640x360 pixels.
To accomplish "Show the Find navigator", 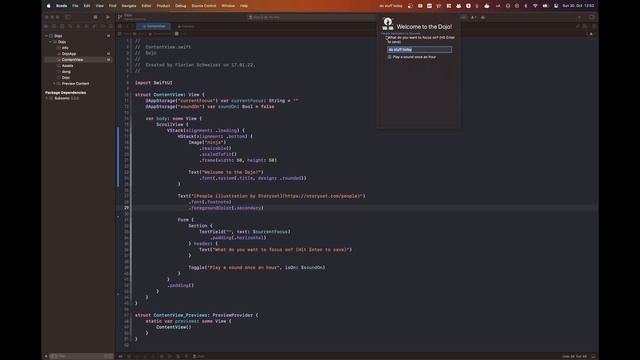I will coord(70,26).
